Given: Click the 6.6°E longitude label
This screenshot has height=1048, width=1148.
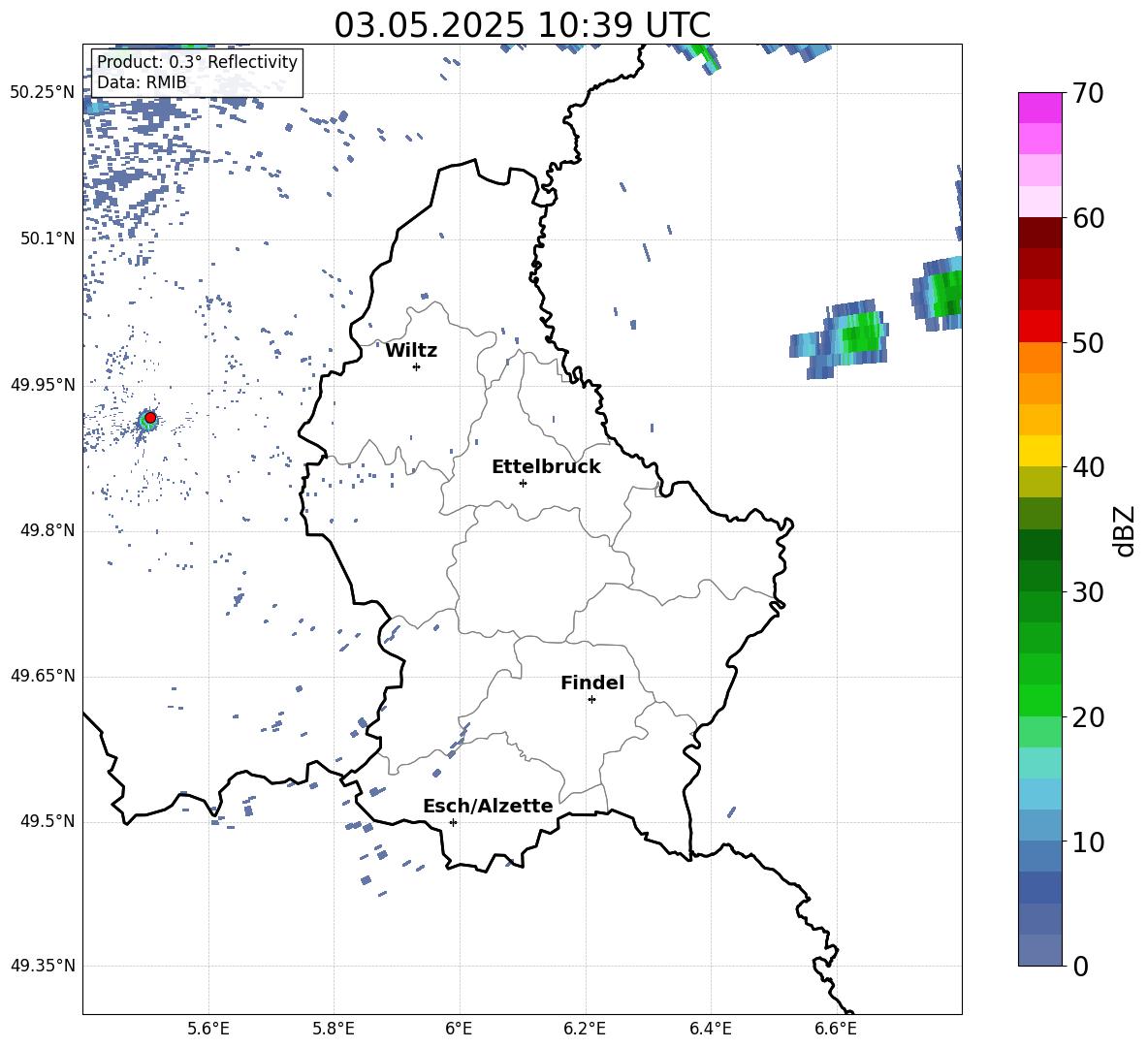Looking at the screenshot, I should coord(836,1029).
